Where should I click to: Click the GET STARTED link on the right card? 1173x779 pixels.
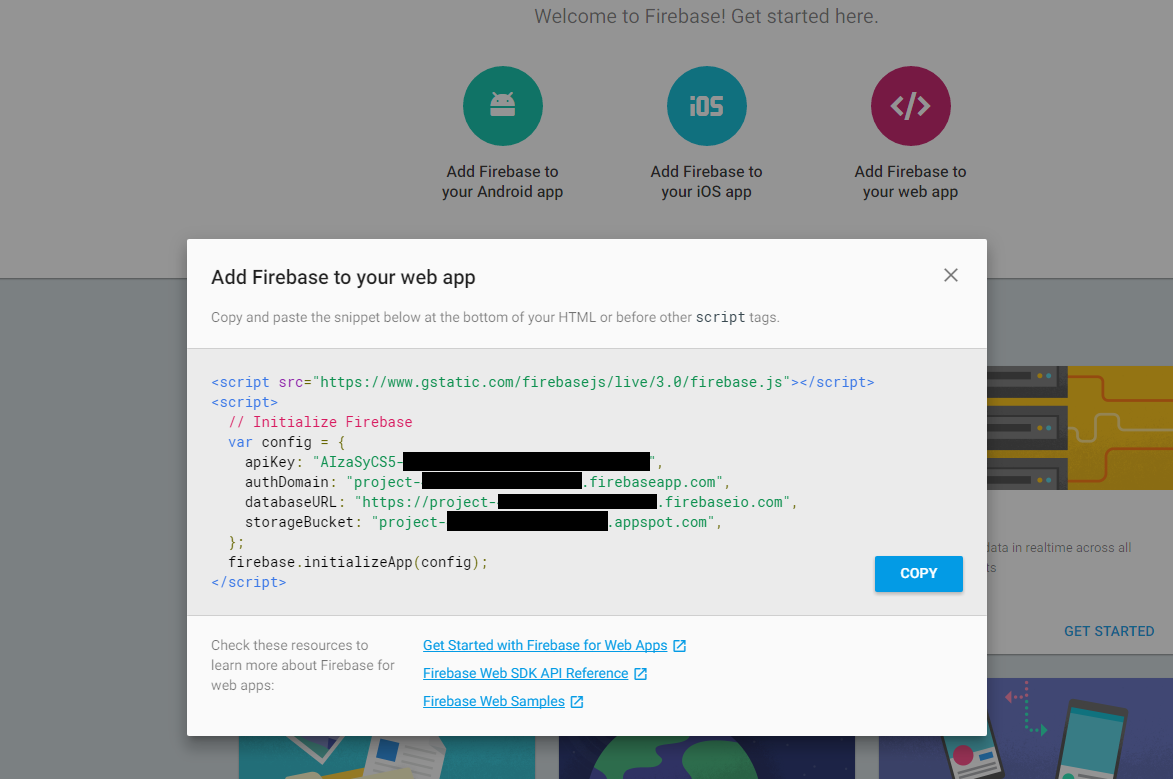[x=1108, y=631]
